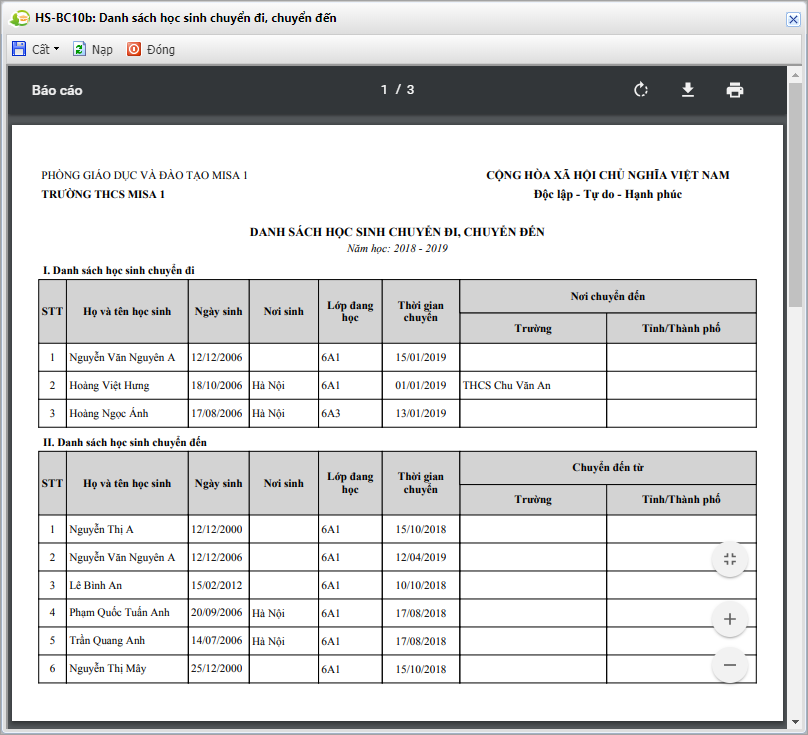Click the date 12/04/2019
Screen dimensions: 808x735
420,557
